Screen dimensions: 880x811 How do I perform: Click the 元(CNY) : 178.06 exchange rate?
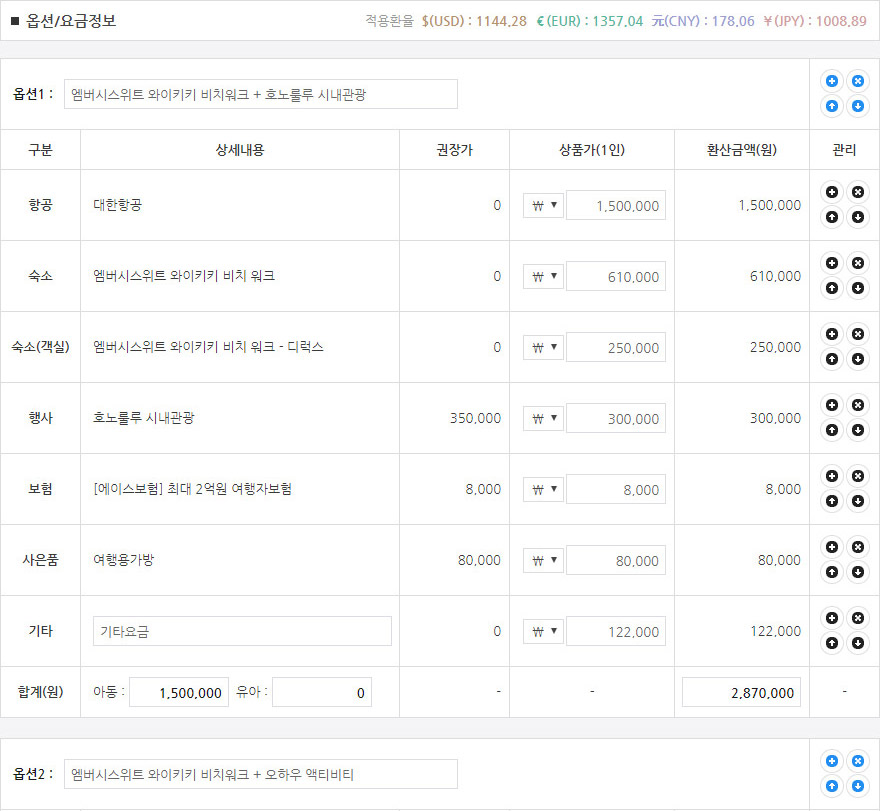pyautogui.click(x=703, y=21)
